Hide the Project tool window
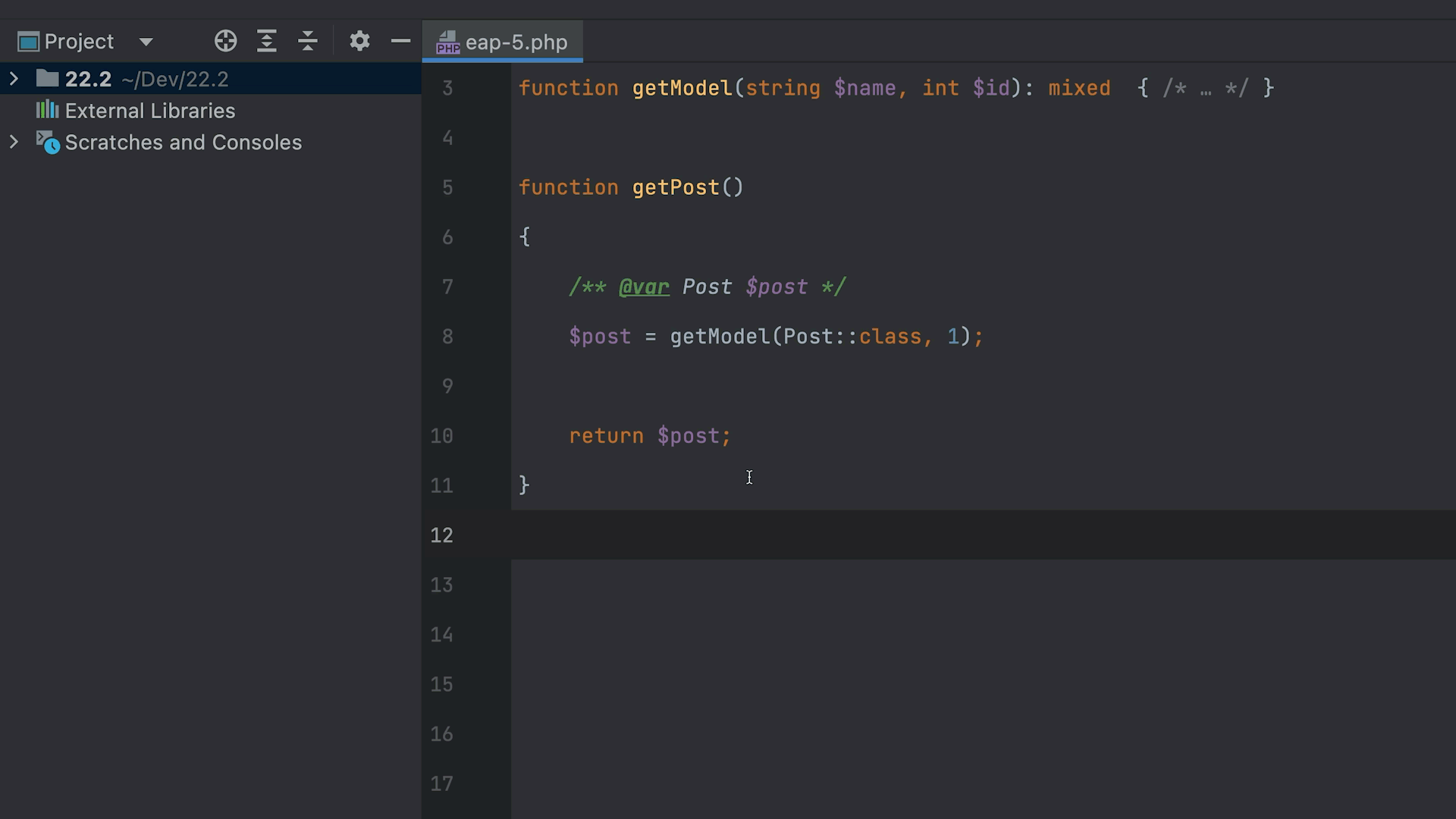This screenshot has width=1456, height=819. [x=400, y=41]
